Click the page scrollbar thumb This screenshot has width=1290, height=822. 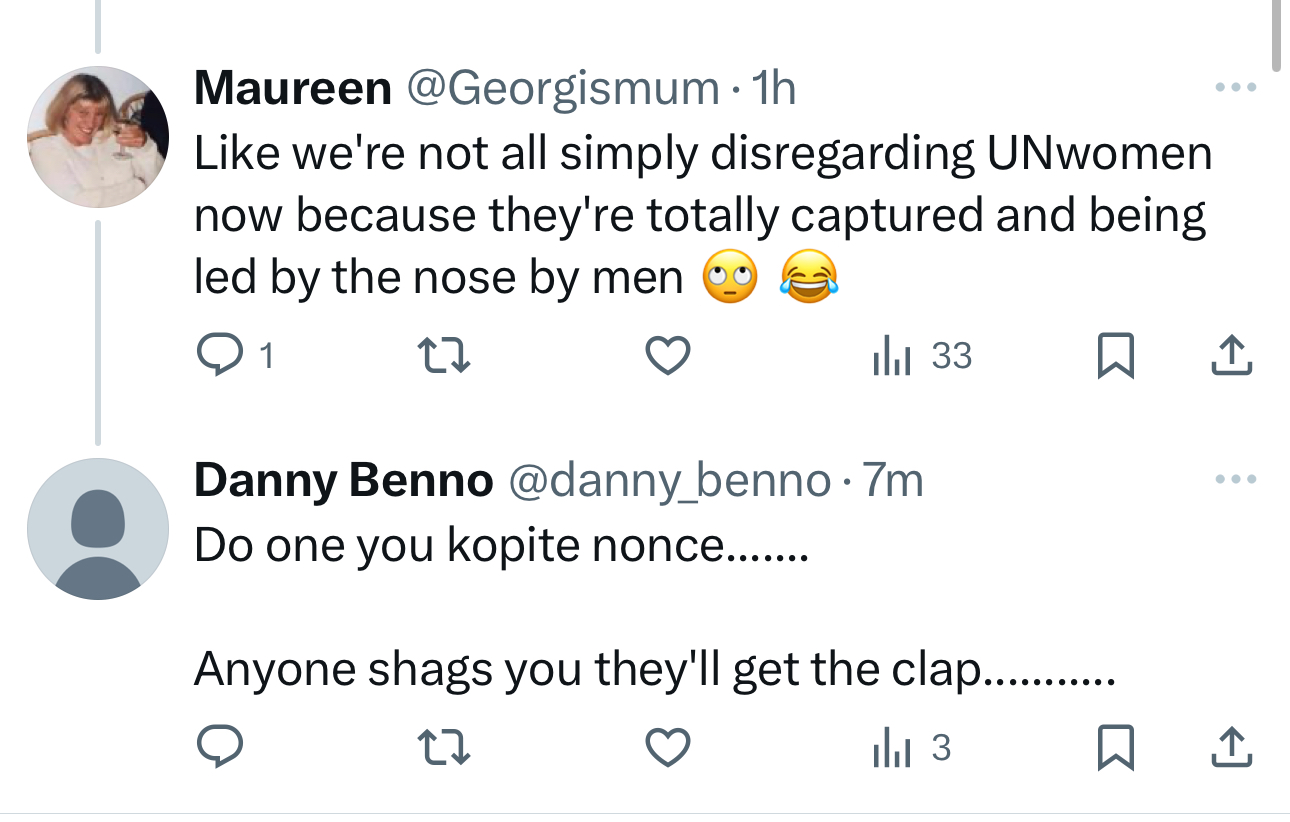click(1276, 35)
